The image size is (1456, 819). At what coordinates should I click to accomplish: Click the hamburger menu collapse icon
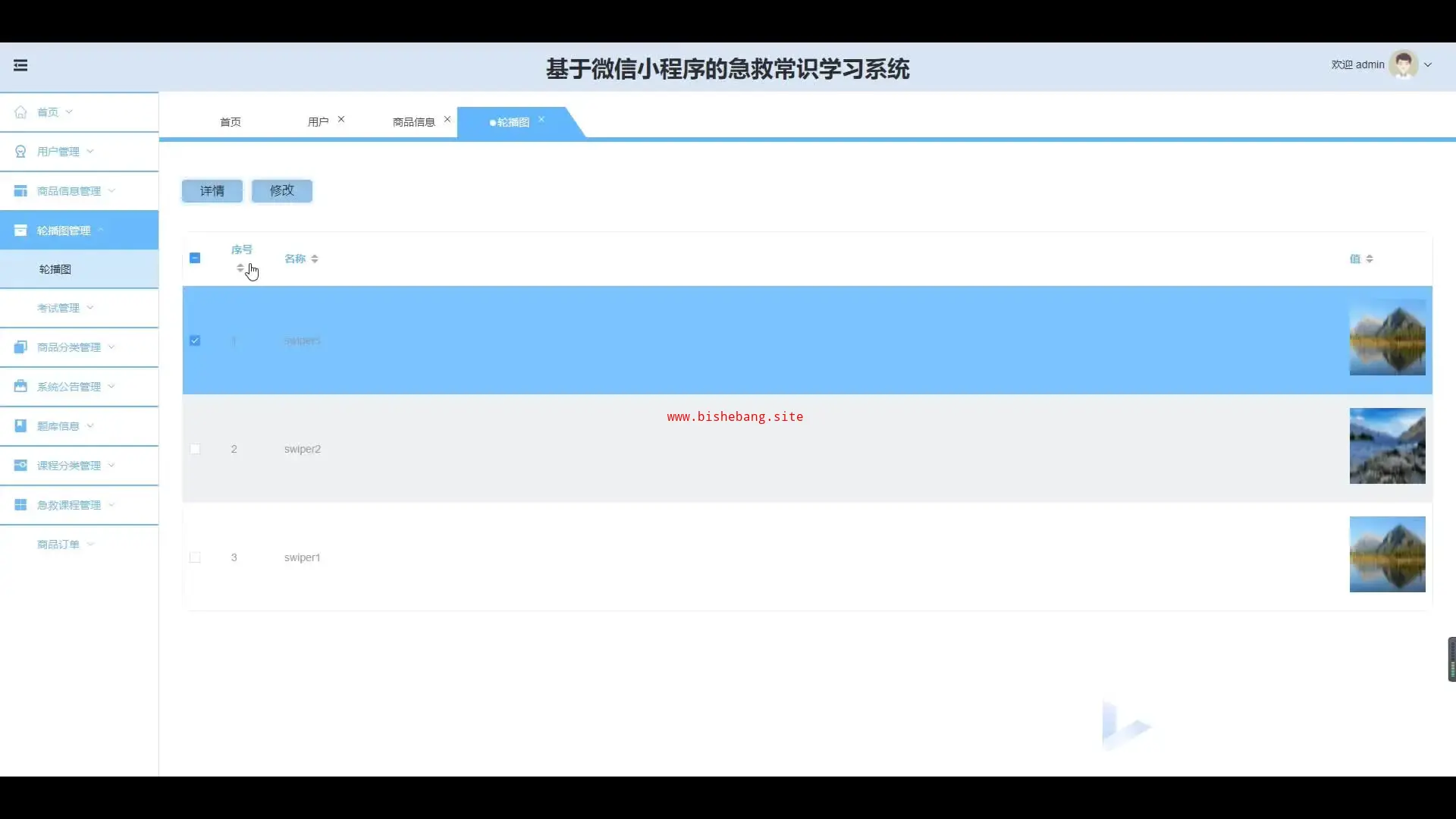pyautogui.click(x=20, y=65)
